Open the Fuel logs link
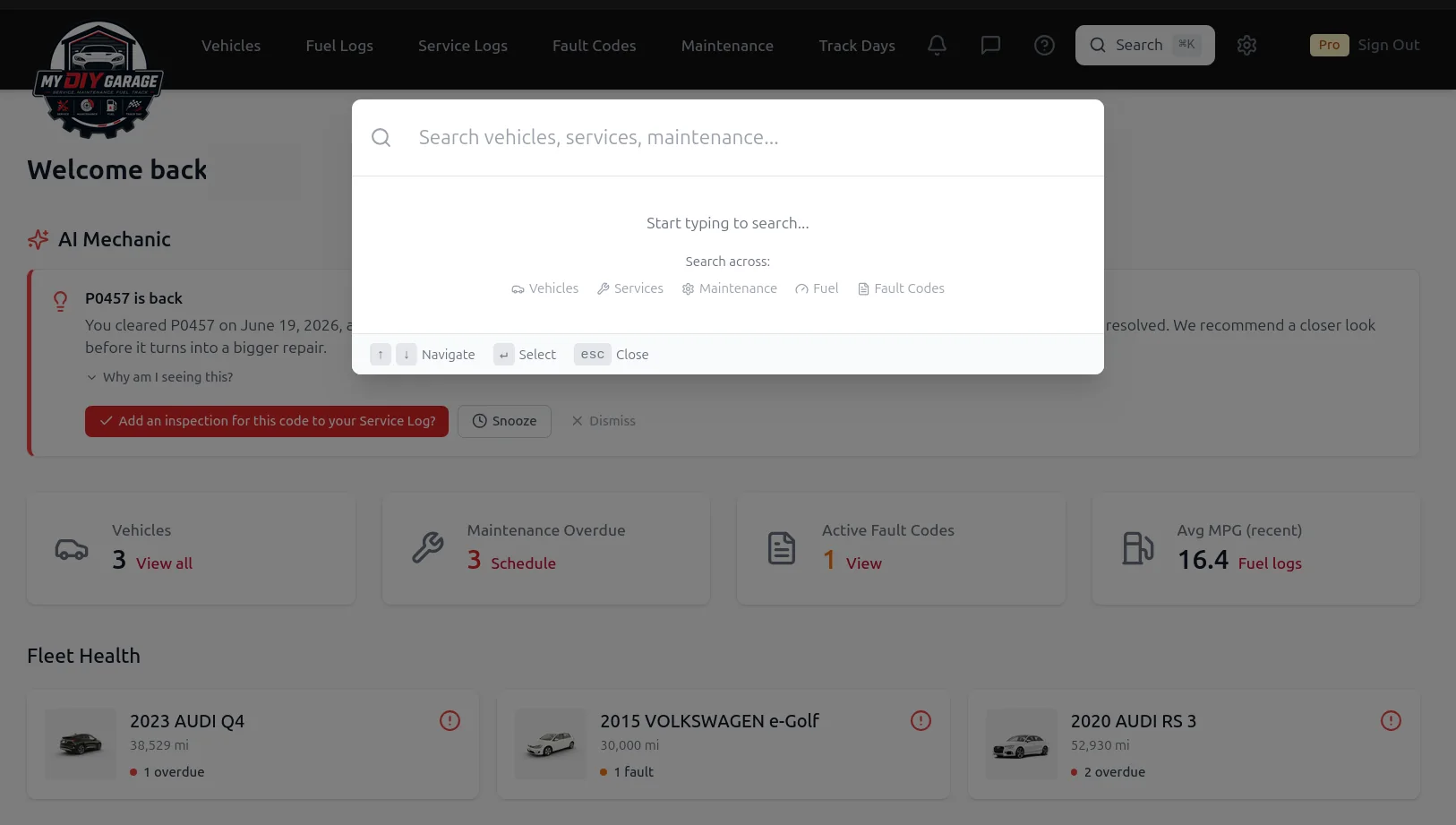The height and width of the screenshot is (825, 1456). tap(1270, 563)
